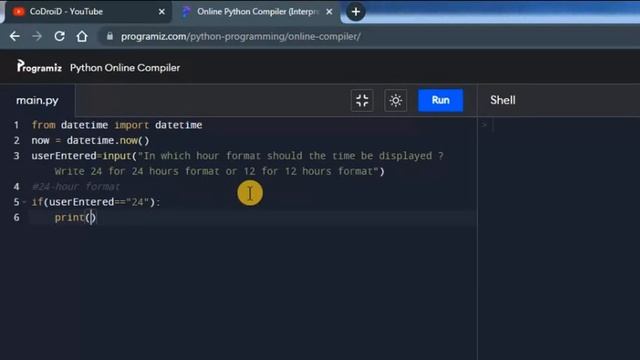Collapse the if block fold arrow on line 5
This screenshot has height=360, width=640.
(24, 202)
